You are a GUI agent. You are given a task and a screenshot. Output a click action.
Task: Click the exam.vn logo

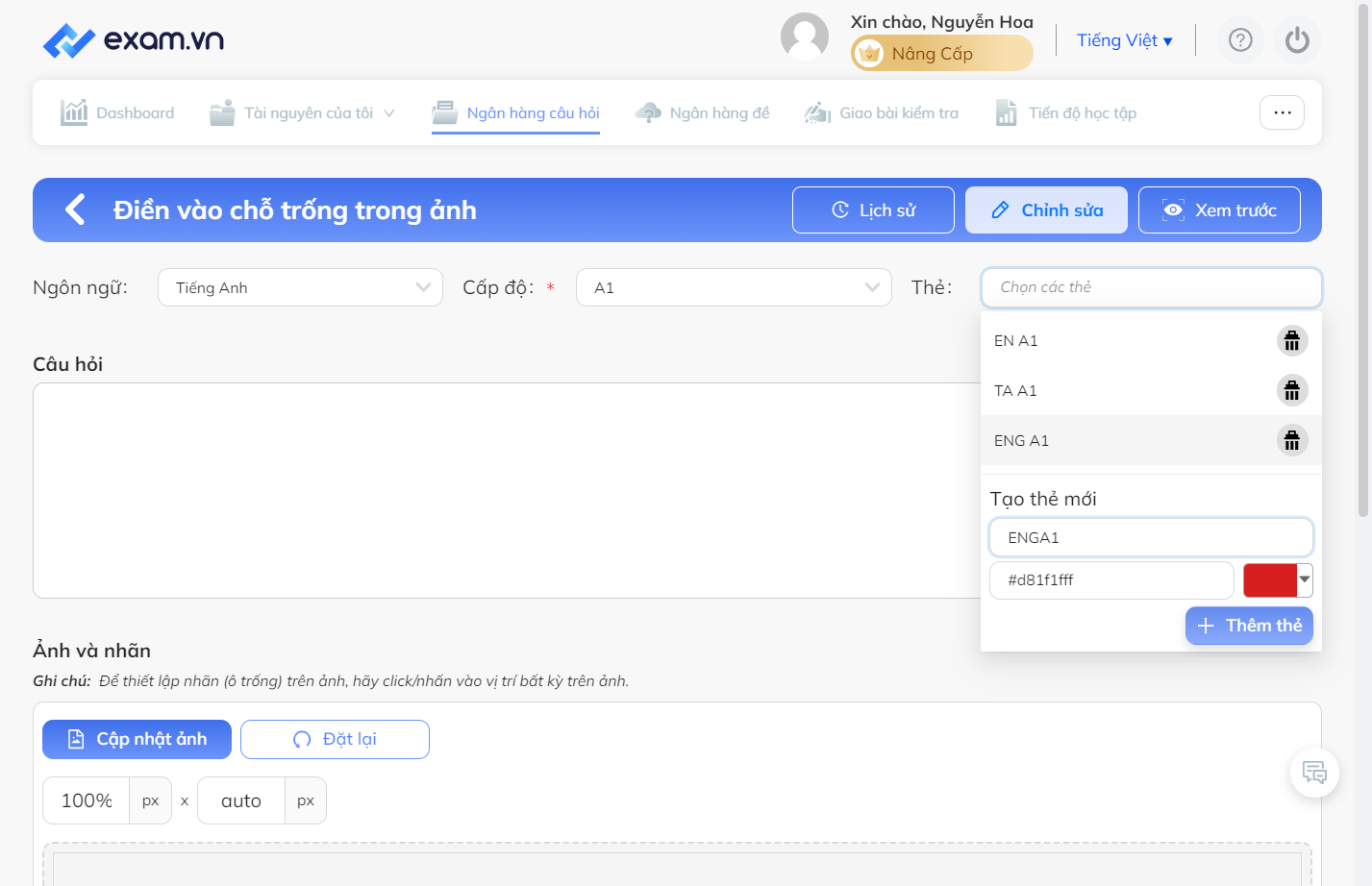coord(134,40)
